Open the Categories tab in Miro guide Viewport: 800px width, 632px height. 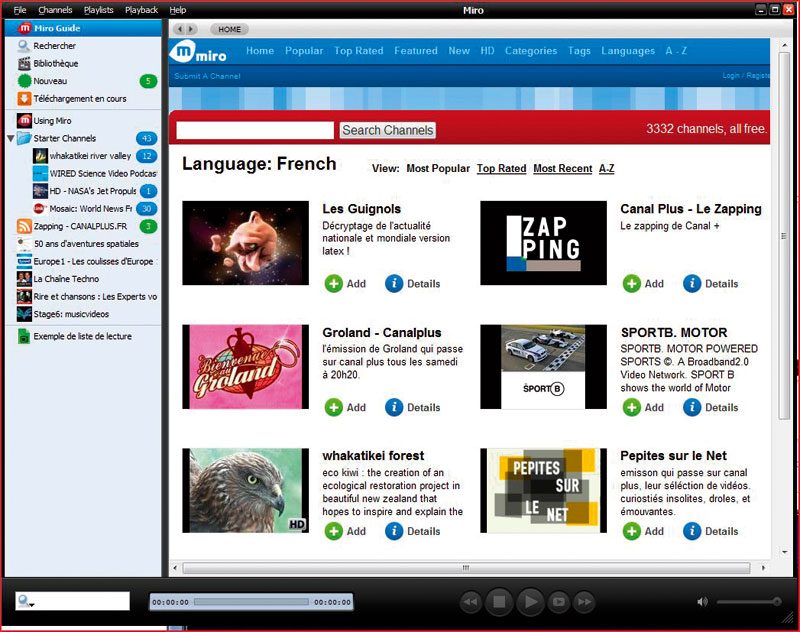pos(531,50)
